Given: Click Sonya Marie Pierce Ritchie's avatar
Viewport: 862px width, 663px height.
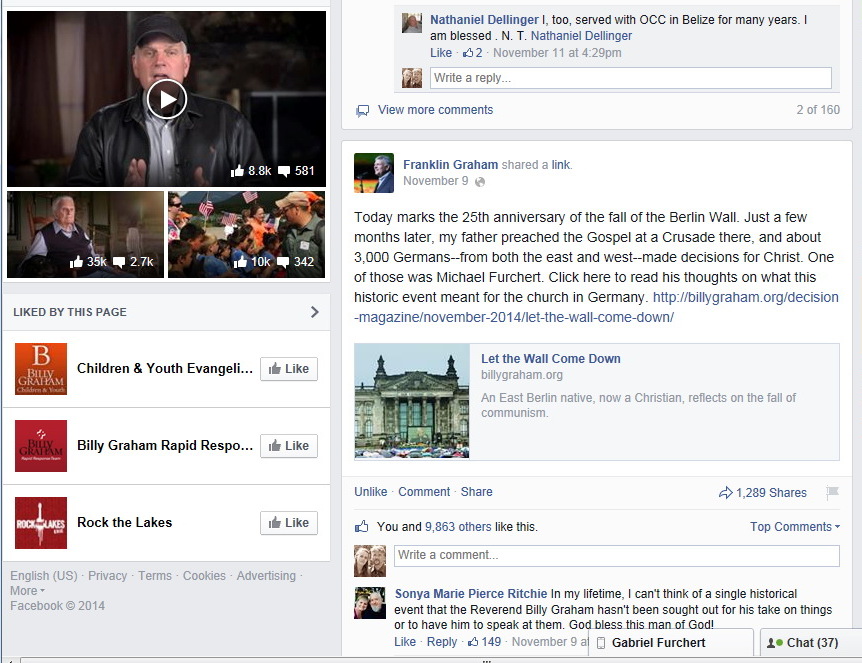Looking at the screenshot, I should point(370,603).
